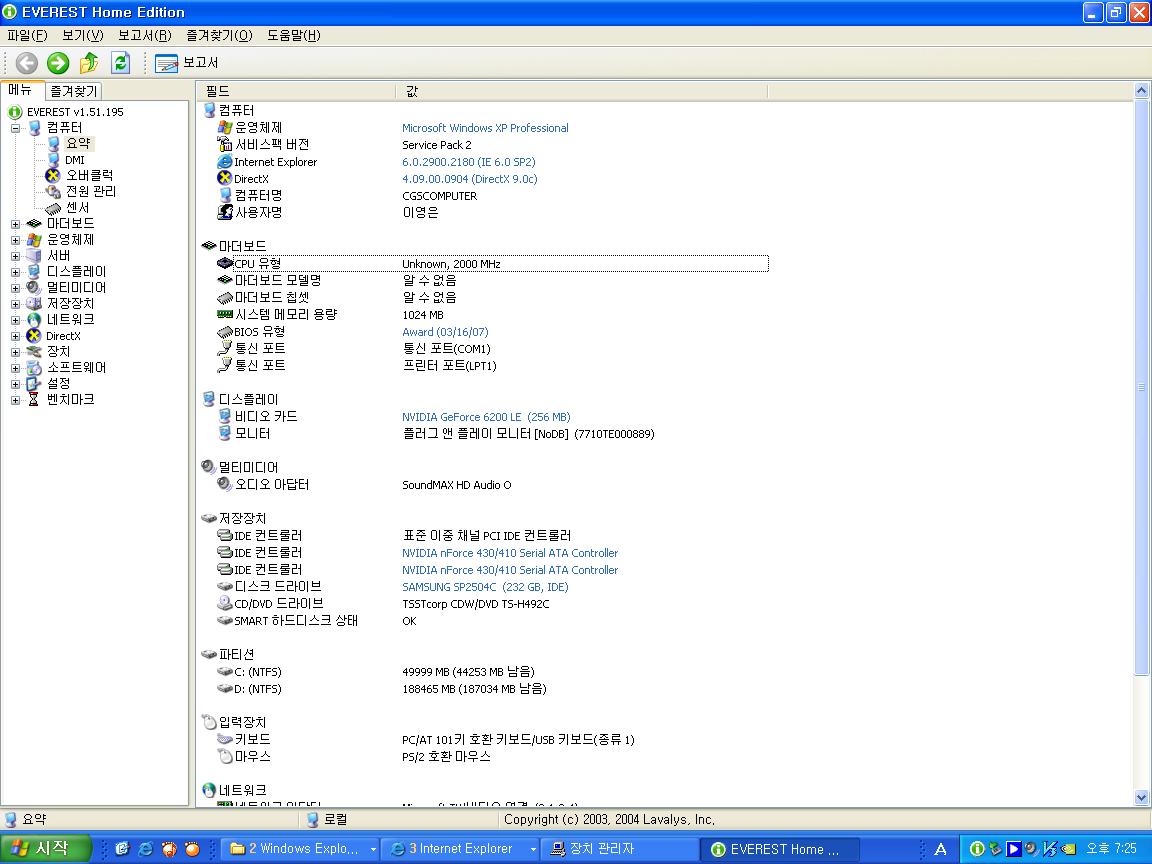Click the vertical scrollbar up arrow
The width and height of the screenshot is (1152, 864).
pyautogui.click(x=1141, y=91)
